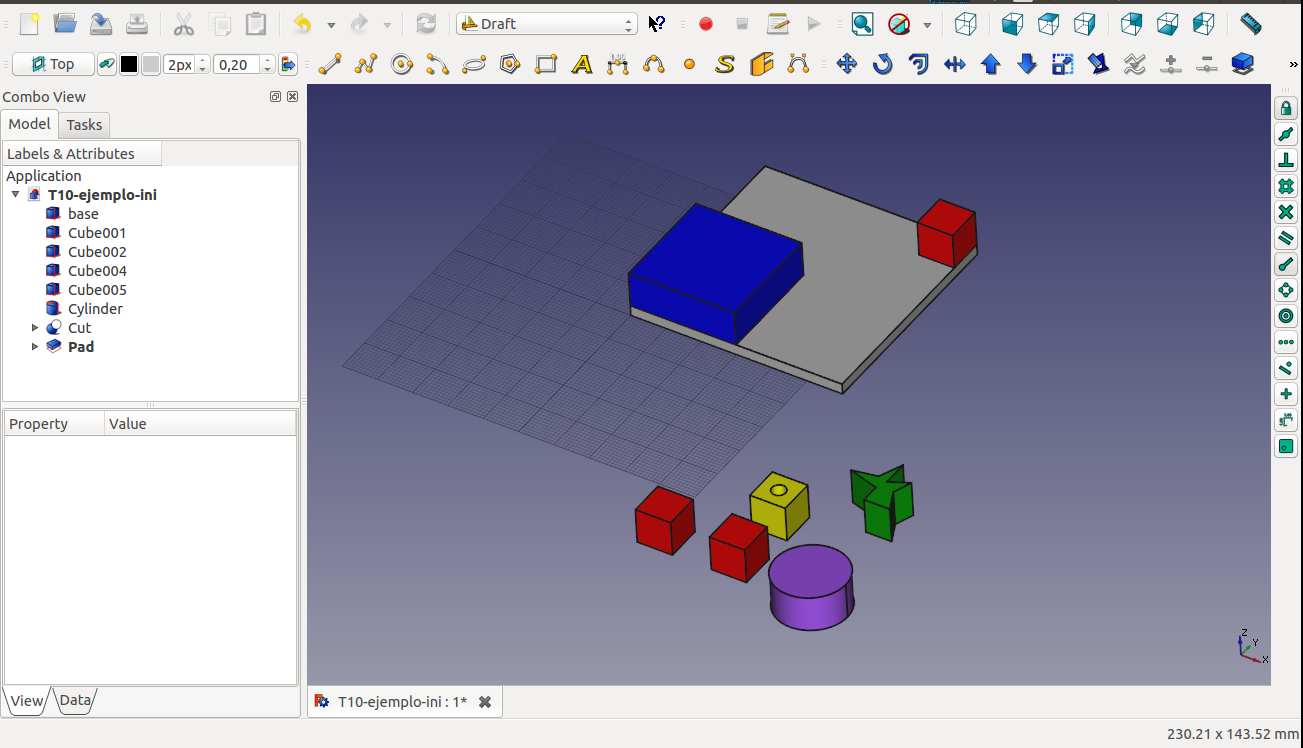The image size is (1303, 748).
Task: Click the Top working plane button
Action: pos(53,65)
